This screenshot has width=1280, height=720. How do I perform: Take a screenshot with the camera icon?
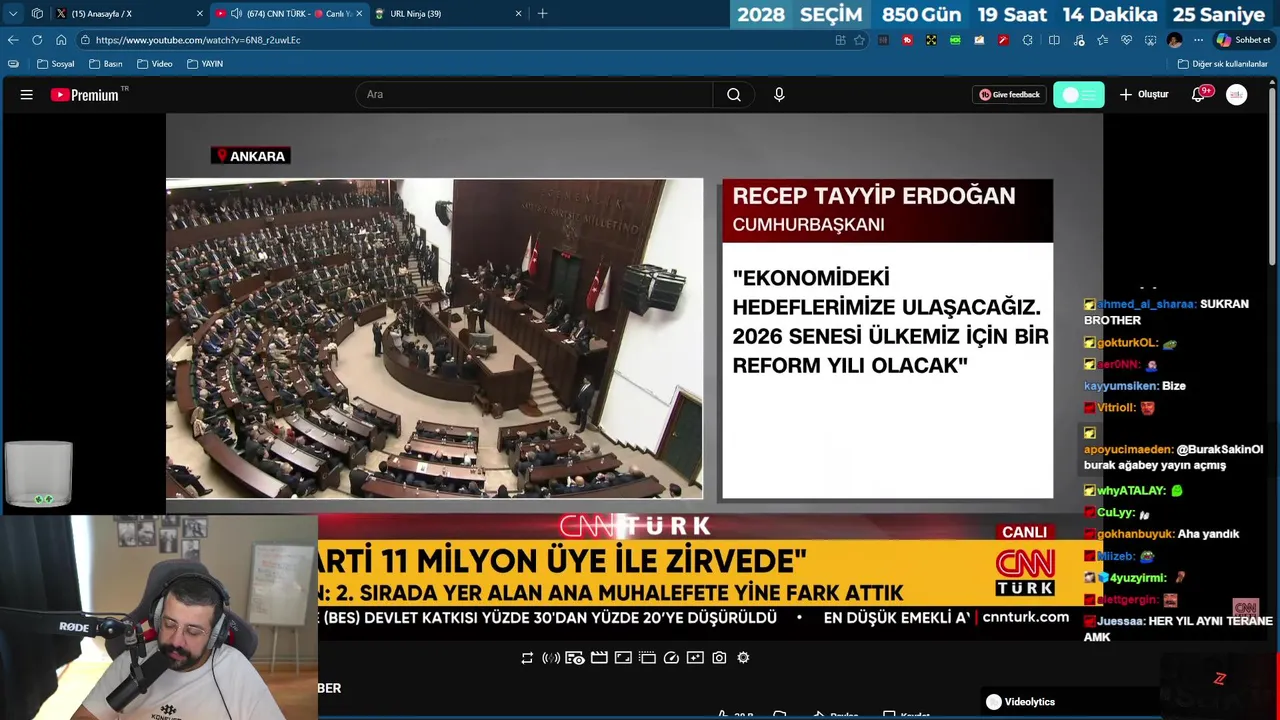click(719, 657)
